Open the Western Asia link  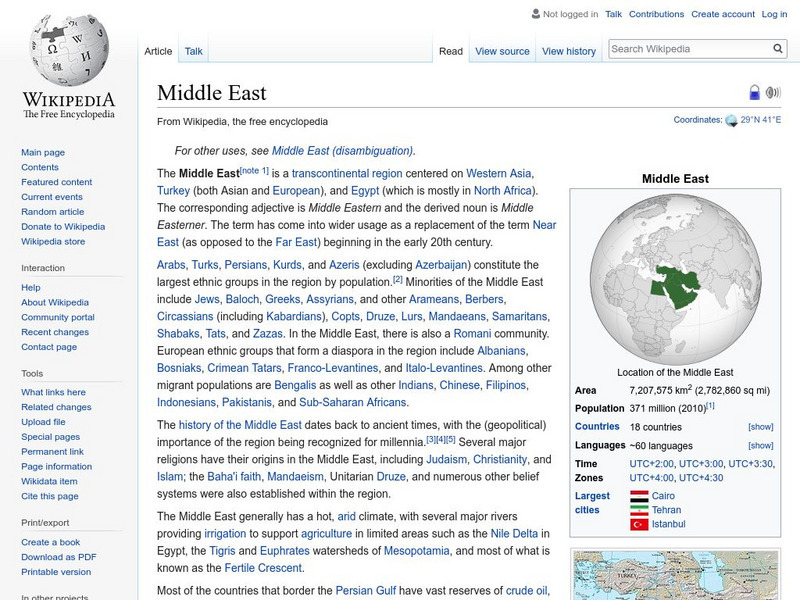pyautogui.click(x=498, y=173)
